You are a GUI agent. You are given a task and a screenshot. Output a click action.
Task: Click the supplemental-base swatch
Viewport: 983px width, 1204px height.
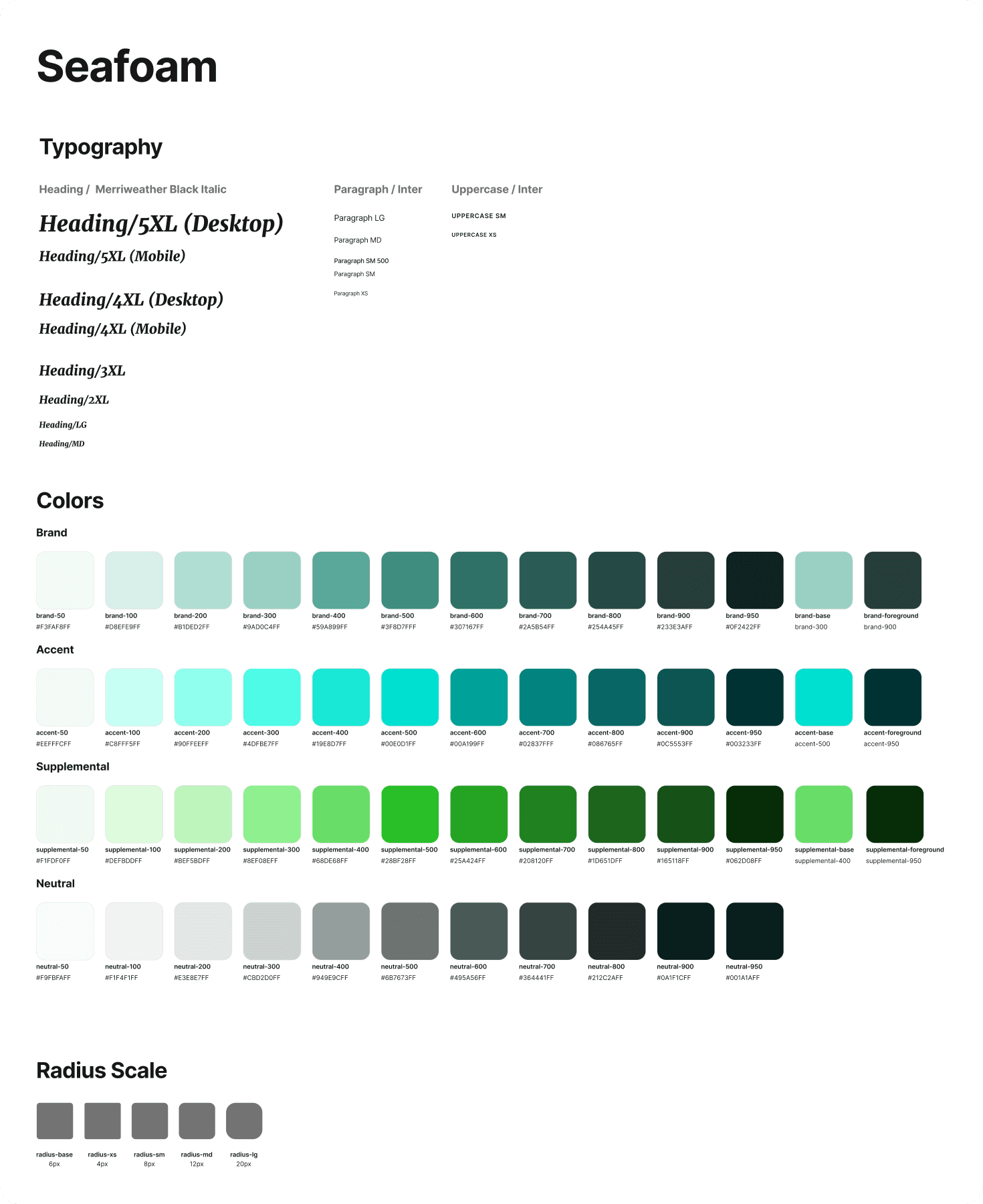click(824, 814)
